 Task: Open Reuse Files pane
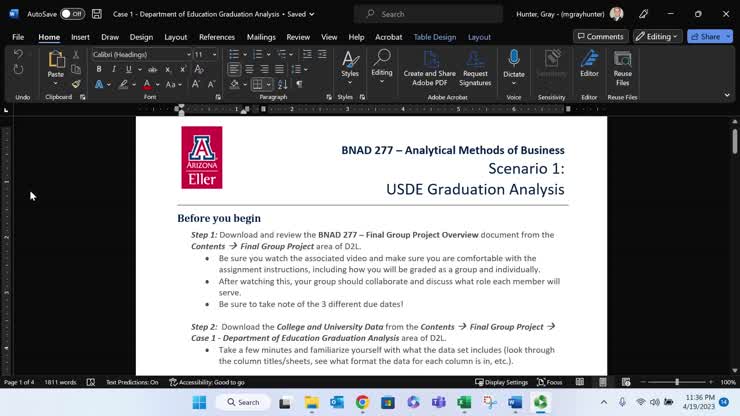622,68
